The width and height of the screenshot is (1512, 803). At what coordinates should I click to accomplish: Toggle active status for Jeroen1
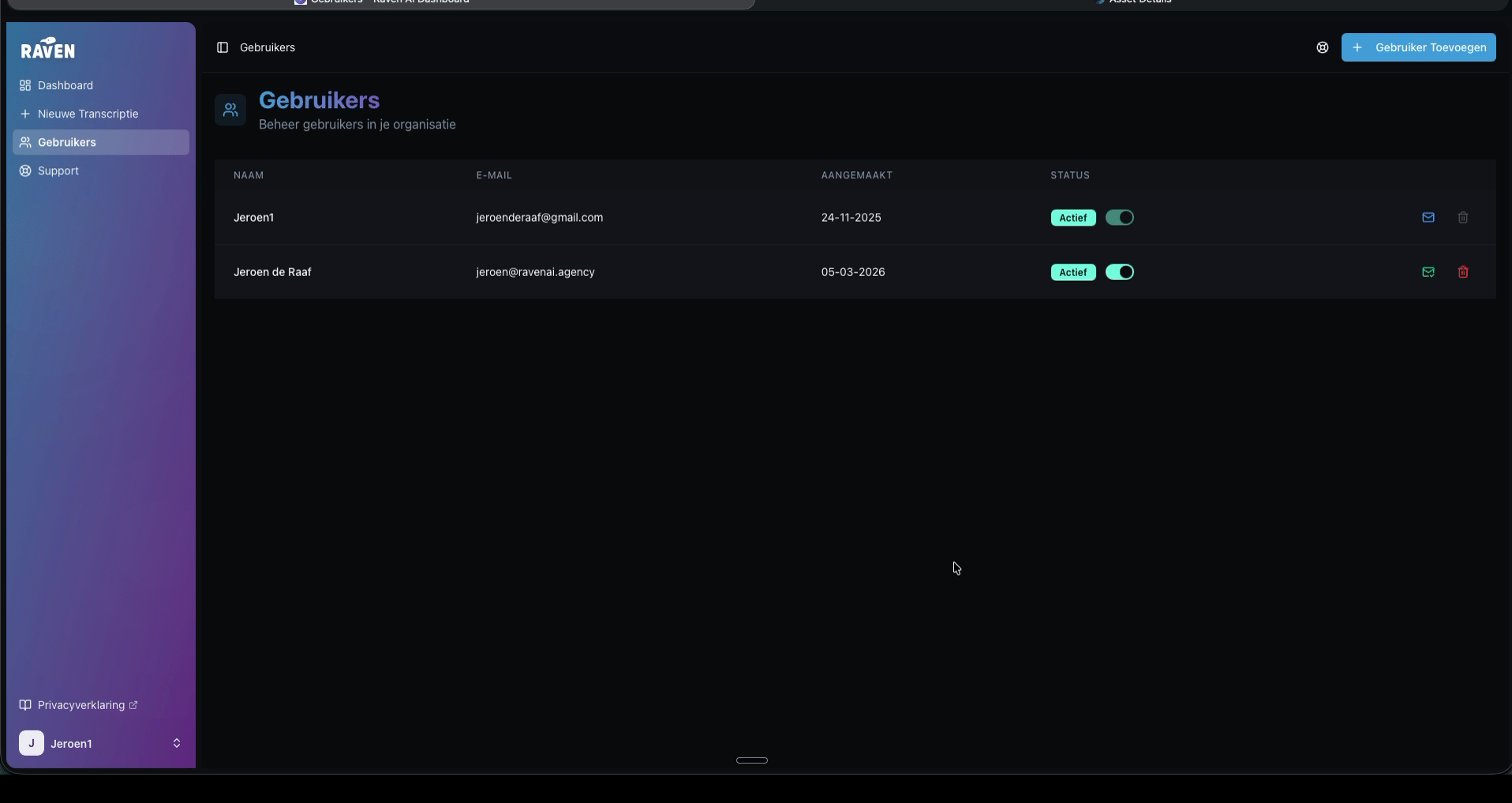pyautogui.click(x=1119, y=218)
